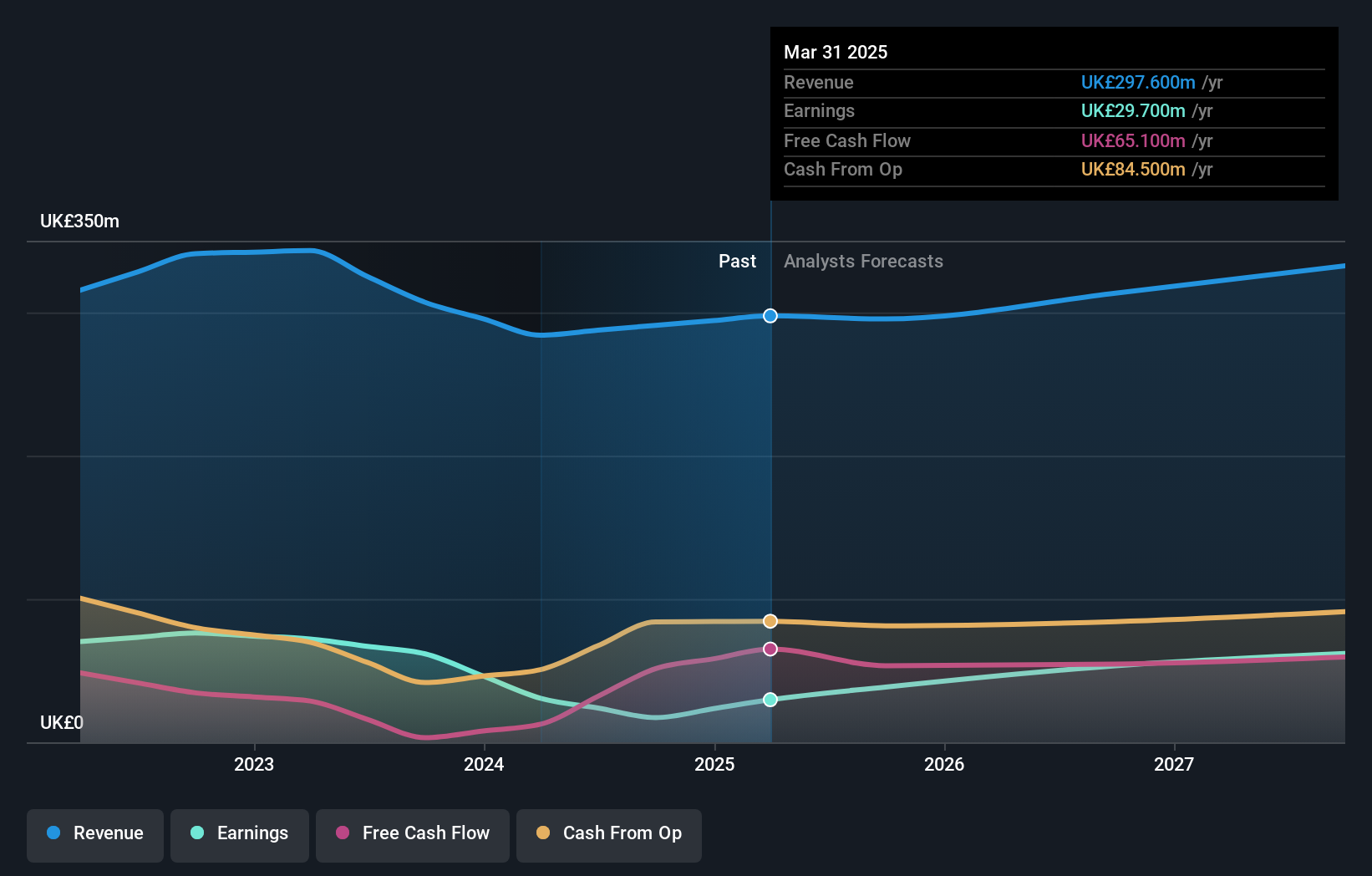This screenshot has height=876, width=1372.
Task: Toggle the Earnings series in the legend
Action: point(240,835)
